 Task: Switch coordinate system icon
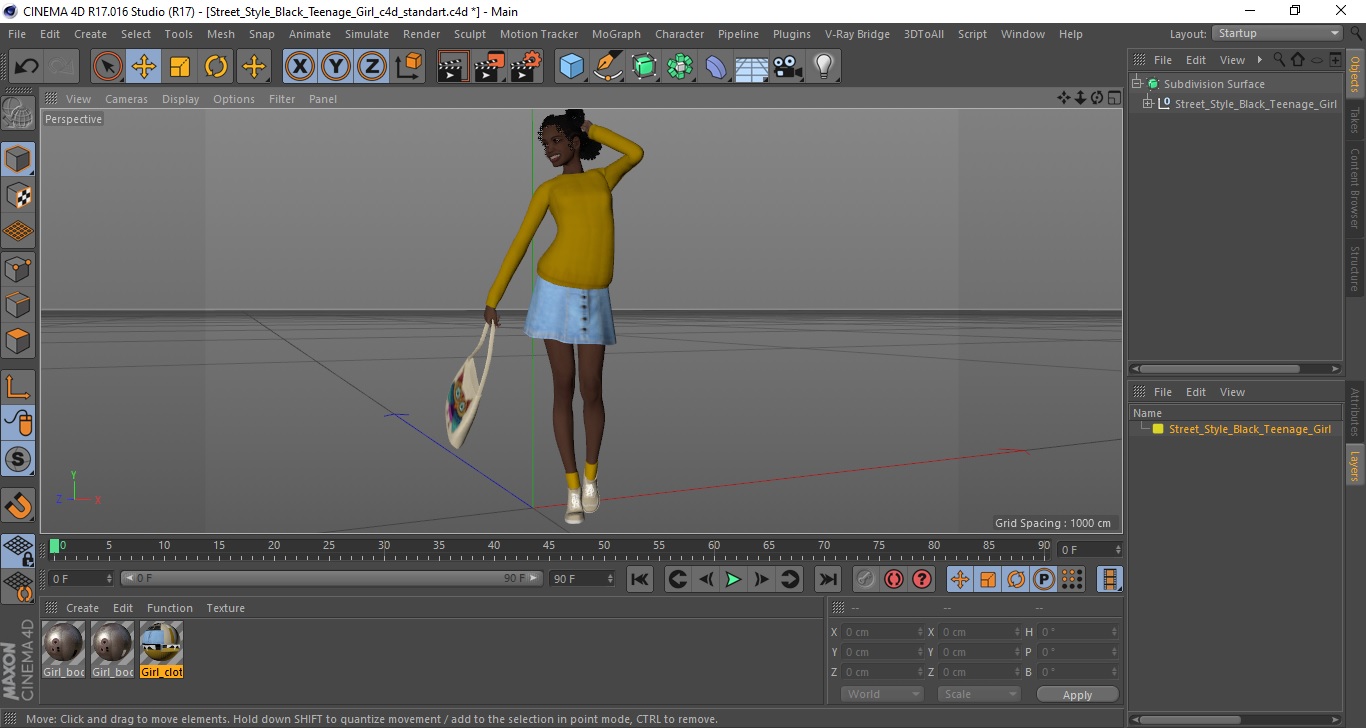[x=409, y=67]
